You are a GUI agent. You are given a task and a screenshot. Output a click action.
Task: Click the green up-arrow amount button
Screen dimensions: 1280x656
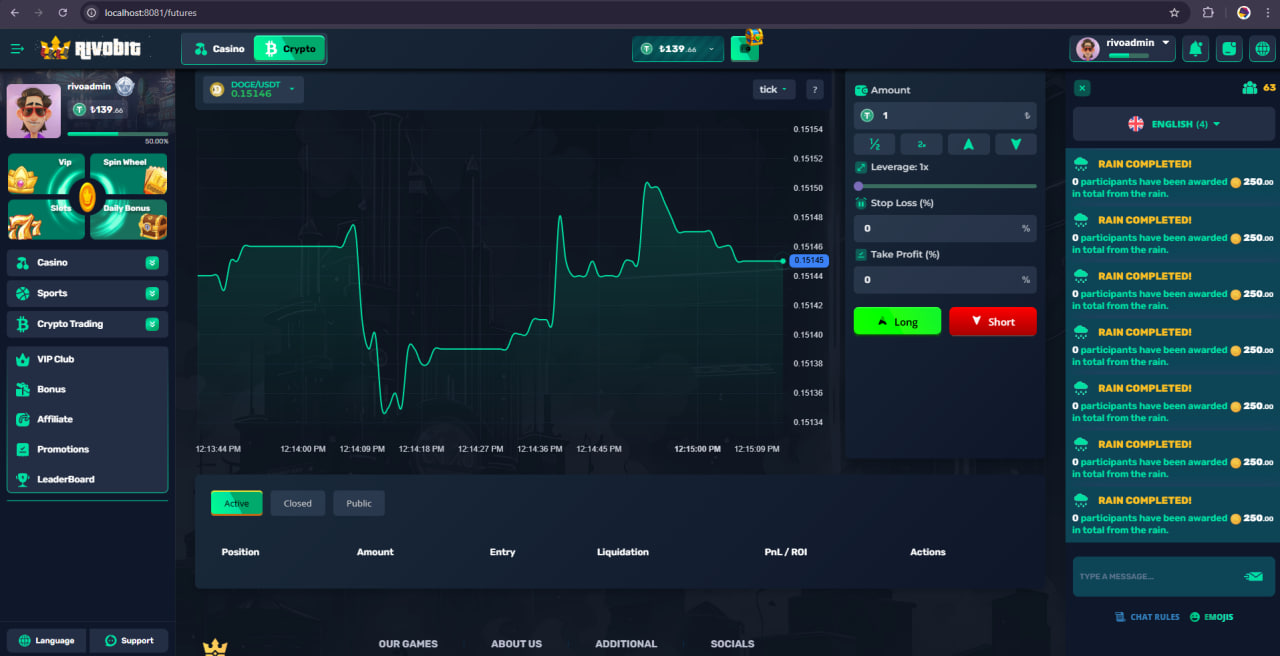(968, 144)
